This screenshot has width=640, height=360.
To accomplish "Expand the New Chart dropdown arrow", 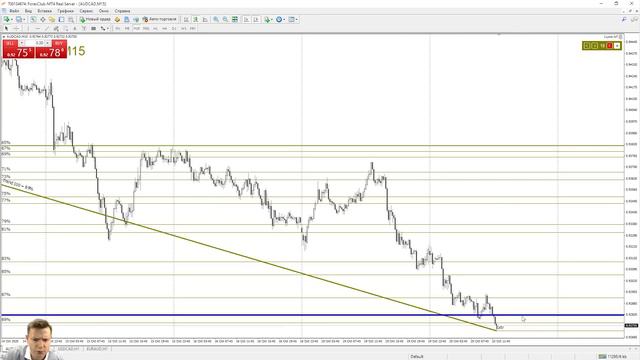I will click(x=12, y=19).
